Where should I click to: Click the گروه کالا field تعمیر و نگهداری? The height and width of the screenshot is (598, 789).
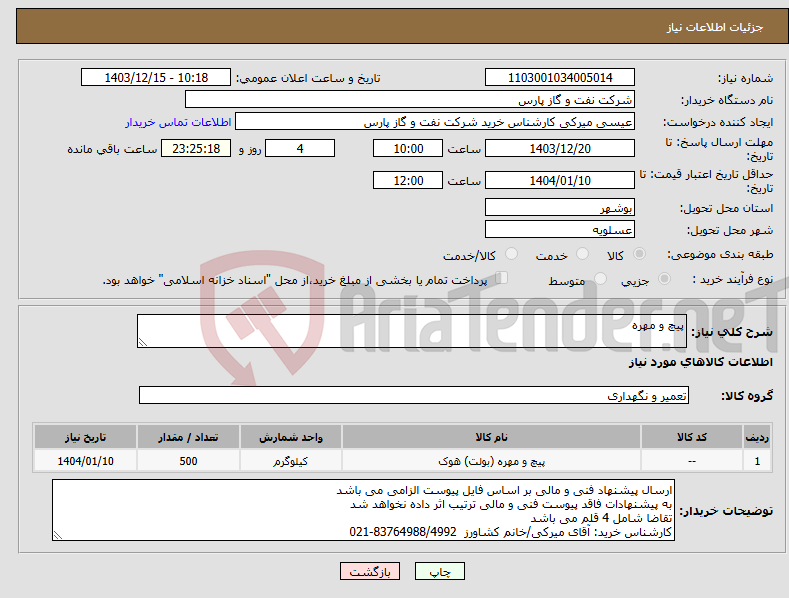(x=414, y=396)
